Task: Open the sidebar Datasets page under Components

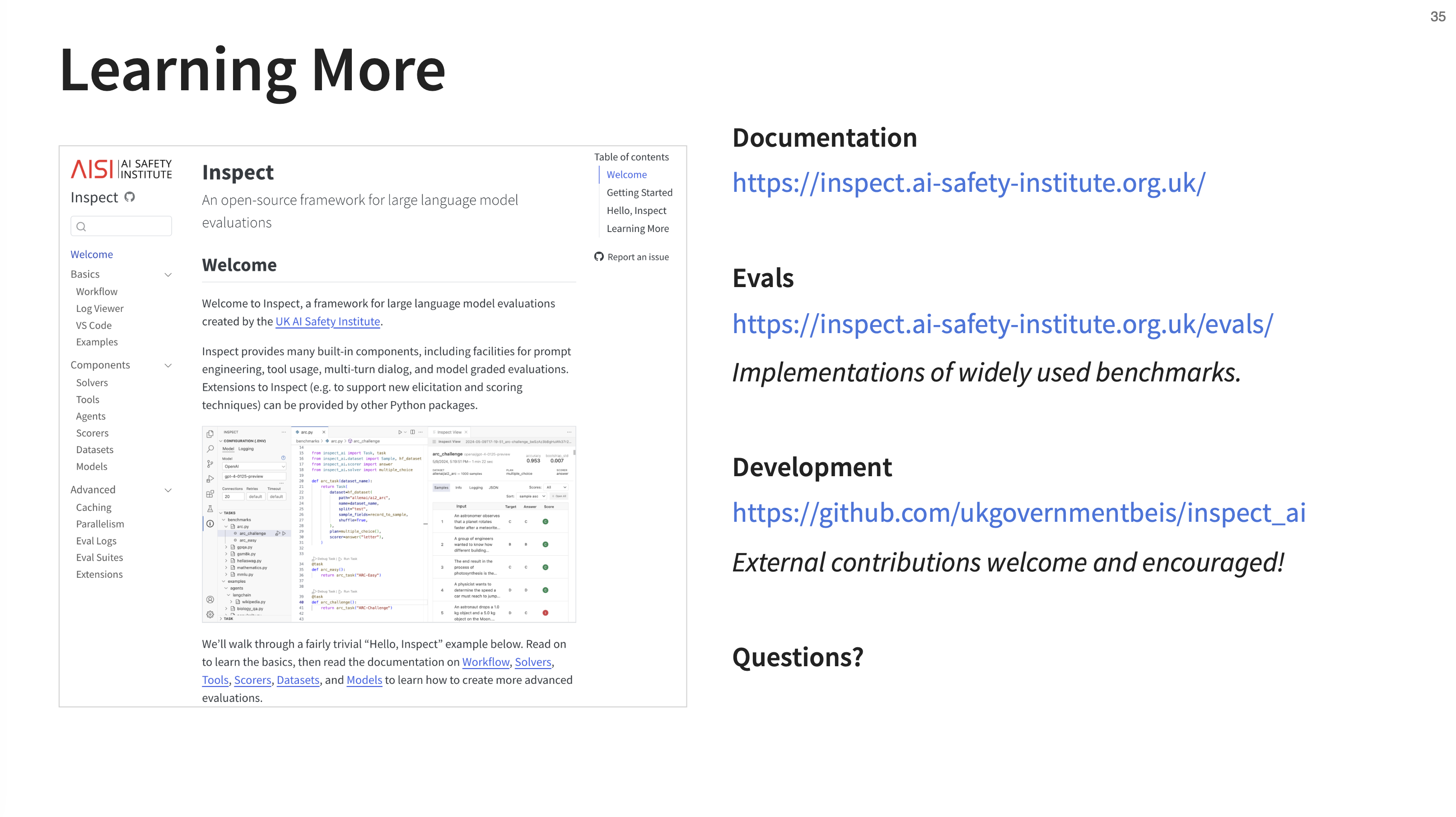Action: click(x=94, y=450)
